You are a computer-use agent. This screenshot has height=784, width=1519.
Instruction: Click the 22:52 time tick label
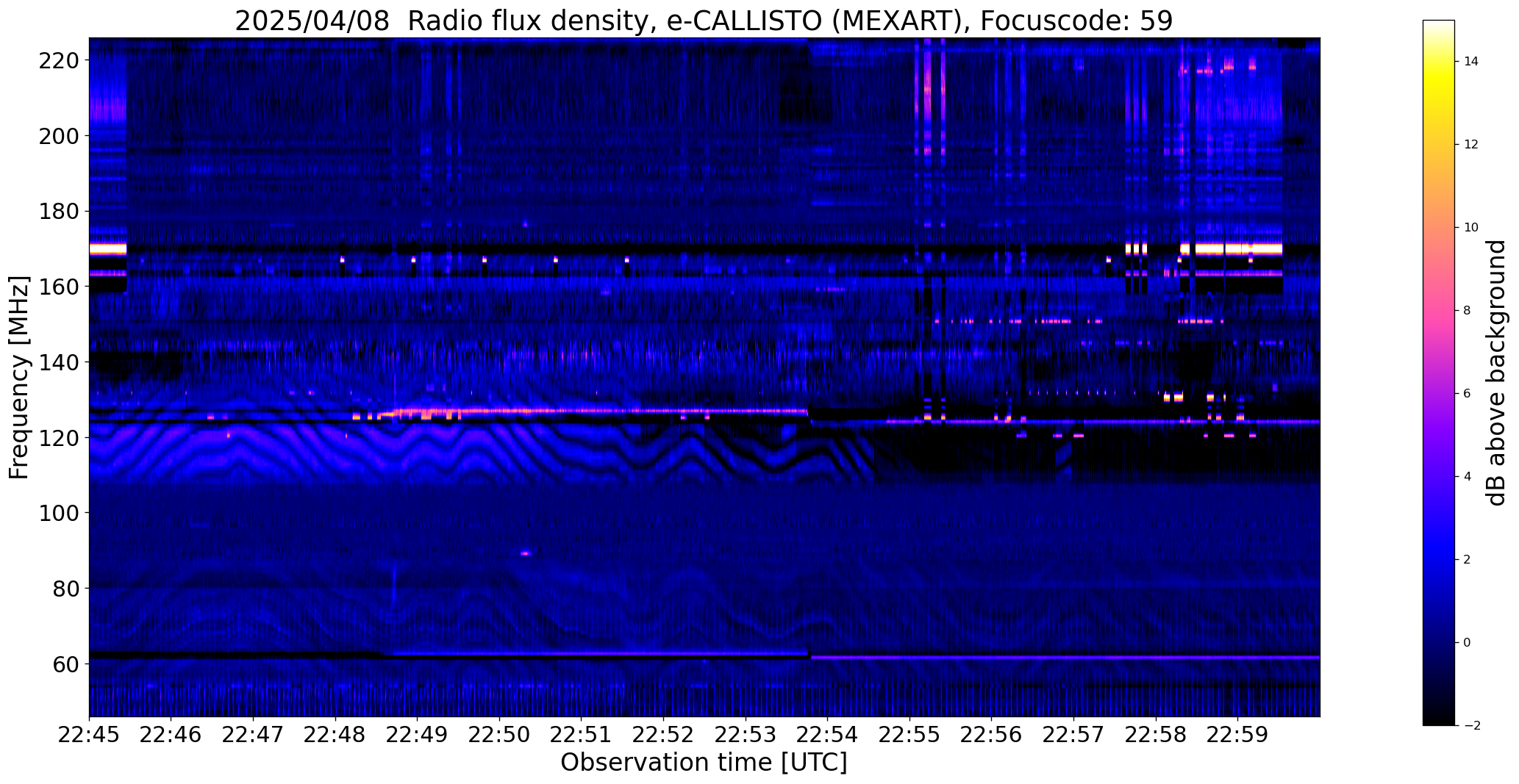point(663,735)
